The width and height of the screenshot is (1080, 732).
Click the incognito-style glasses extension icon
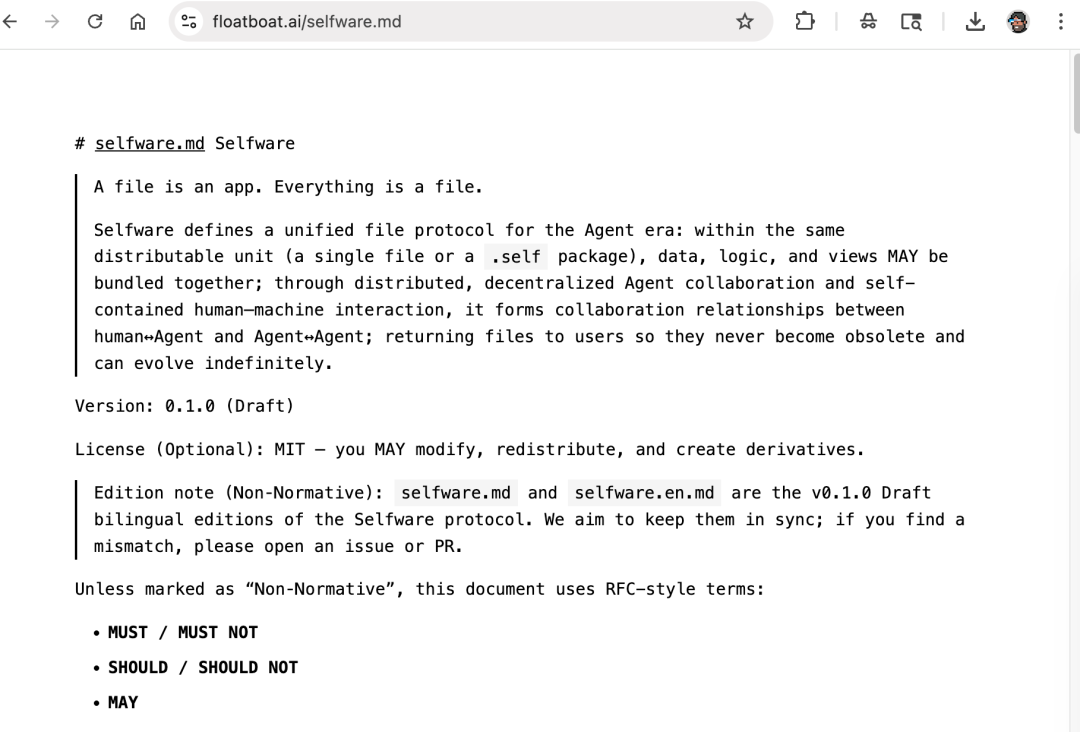coord(869,22)
